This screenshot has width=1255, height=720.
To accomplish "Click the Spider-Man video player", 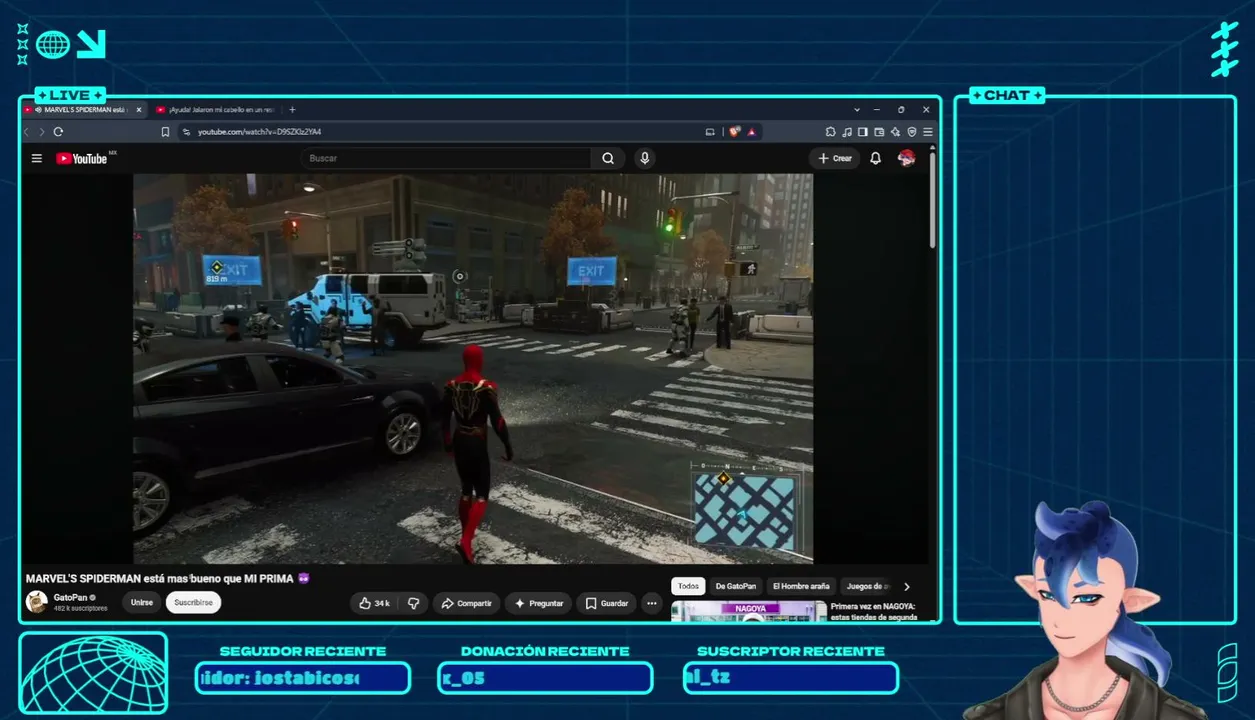I will pos(473,369).
